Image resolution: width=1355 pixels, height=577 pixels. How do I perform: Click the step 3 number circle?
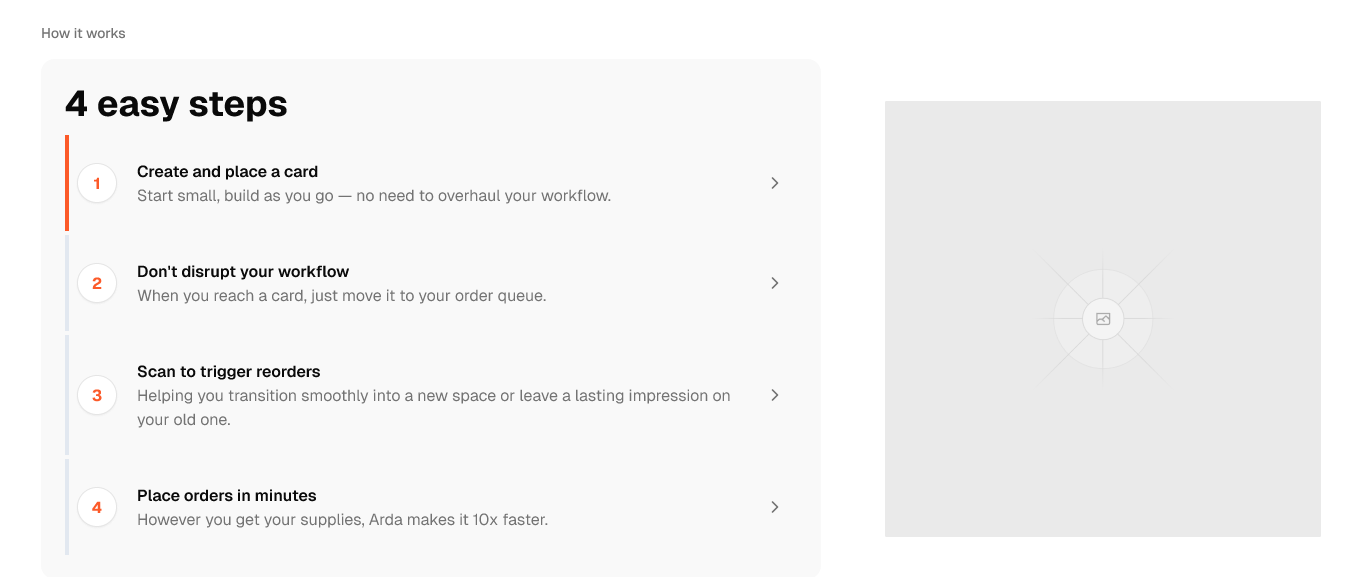point(97,395)
